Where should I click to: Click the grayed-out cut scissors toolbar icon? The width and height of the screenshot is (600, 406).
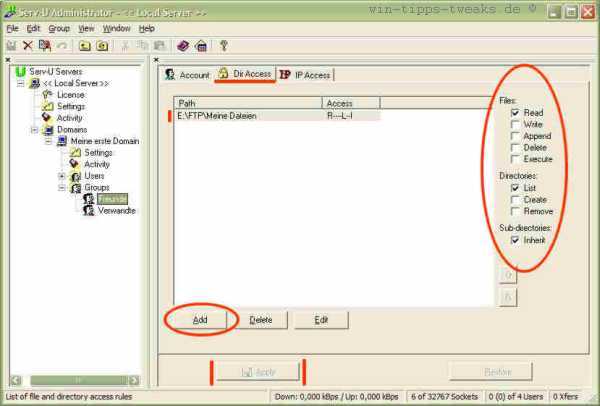point(125,46)
